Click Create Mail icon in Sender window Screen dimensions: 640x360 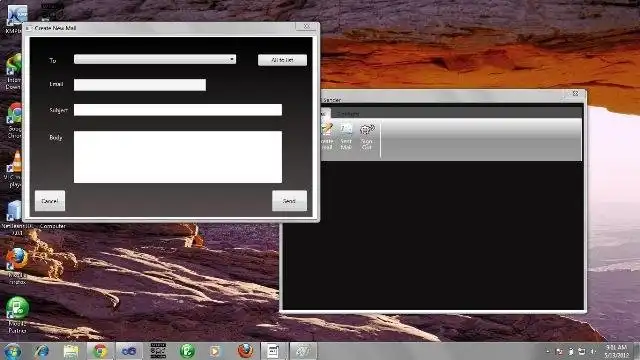tap(327, 137)
